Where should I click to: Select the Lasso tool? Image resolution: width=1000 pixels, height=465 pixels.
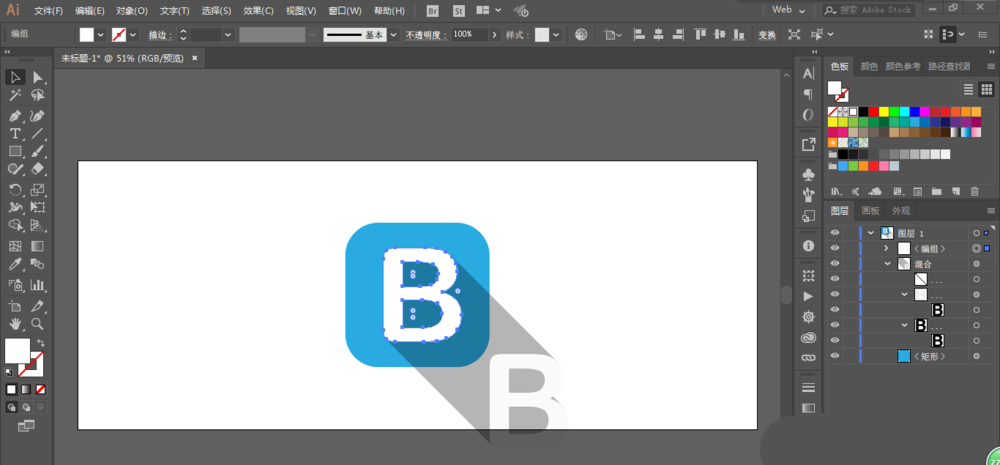(x=38, y=96)
